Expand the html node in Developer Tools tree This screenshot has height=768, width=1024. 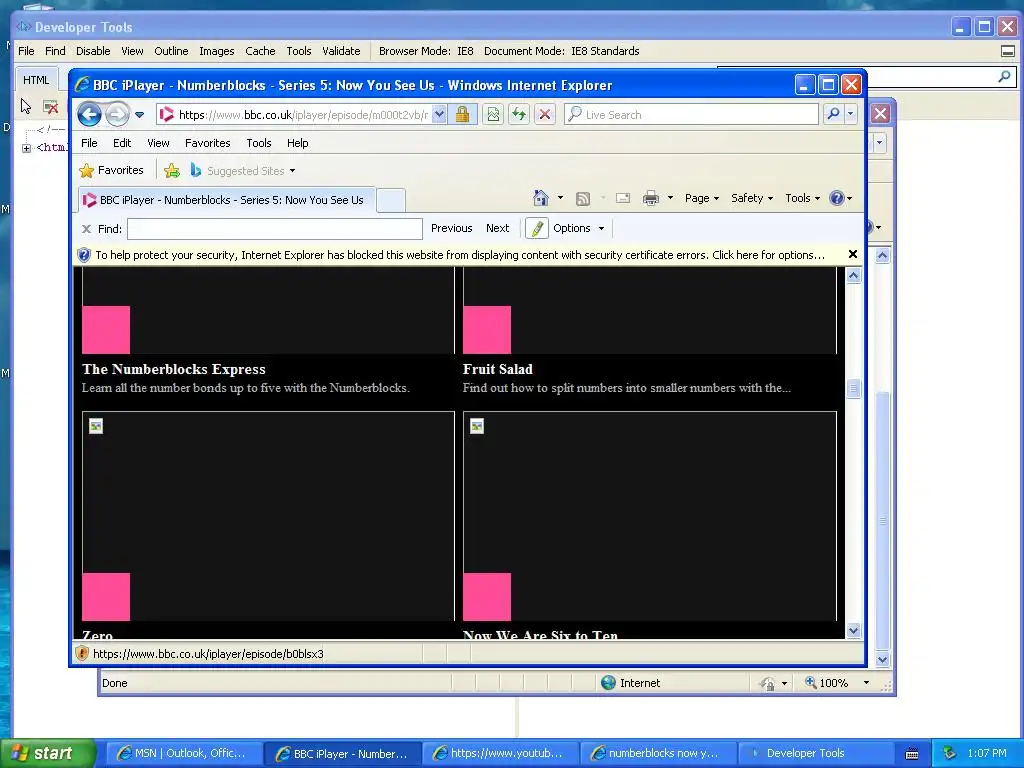(x=26, y=148)
